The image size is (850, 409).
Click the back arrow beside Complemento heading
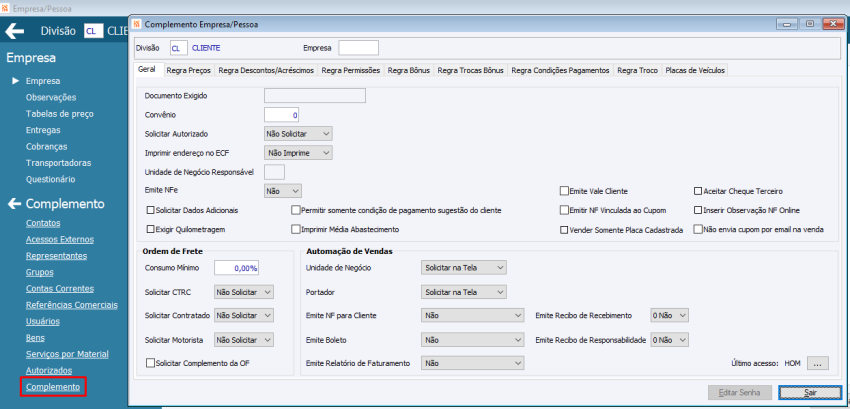click(x=15, y=204)
